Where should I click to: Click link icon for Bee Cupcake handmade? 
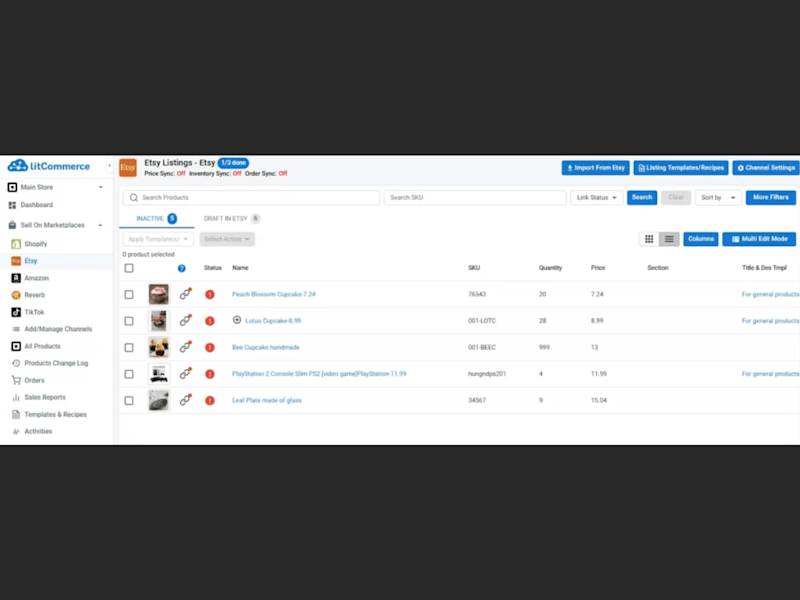click(185, 347)
